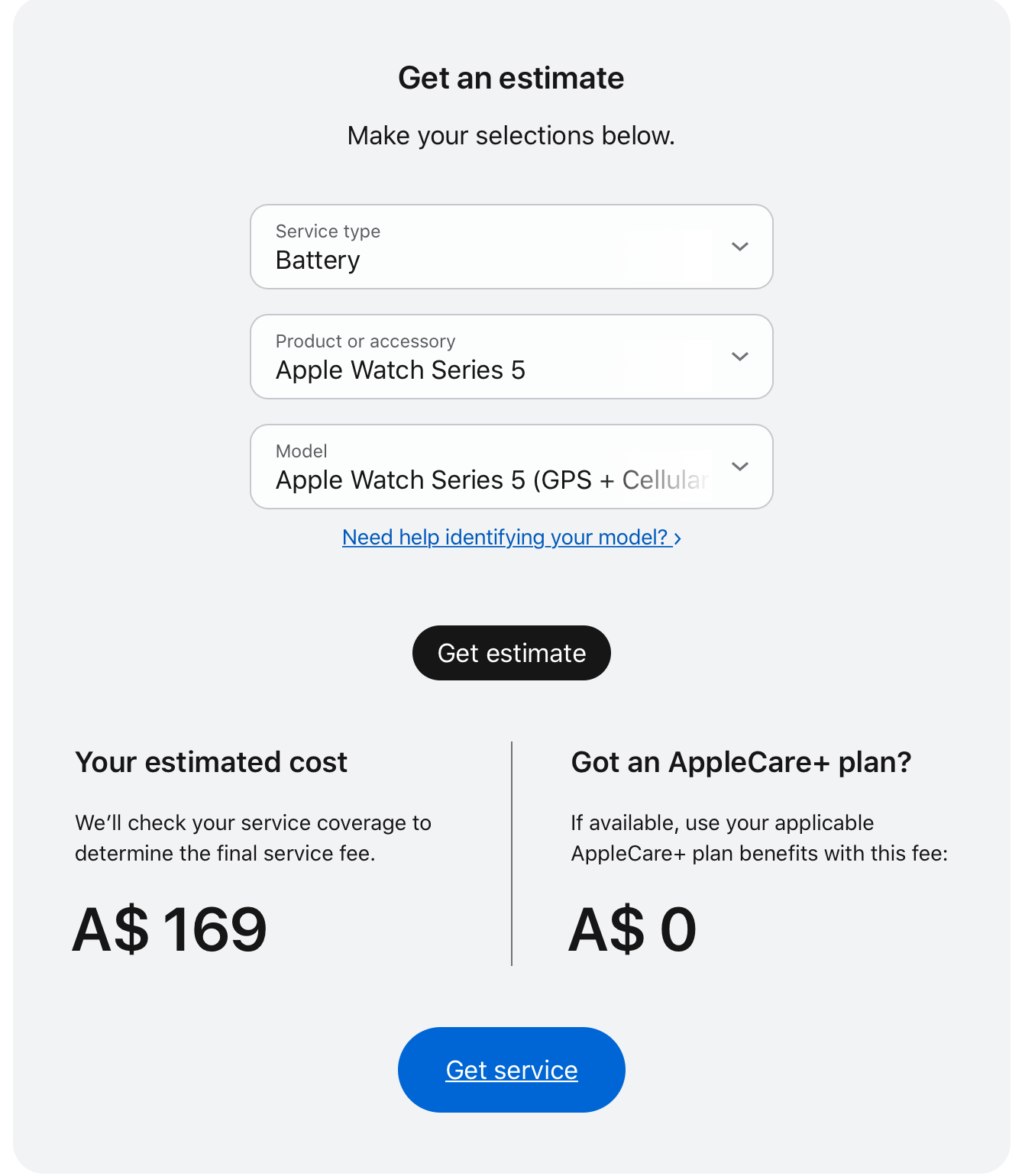Click the service coverage description paragraph
The width and height of the screenshot is (1025, 1176).
pyautogui.click(x=253, y=838)
